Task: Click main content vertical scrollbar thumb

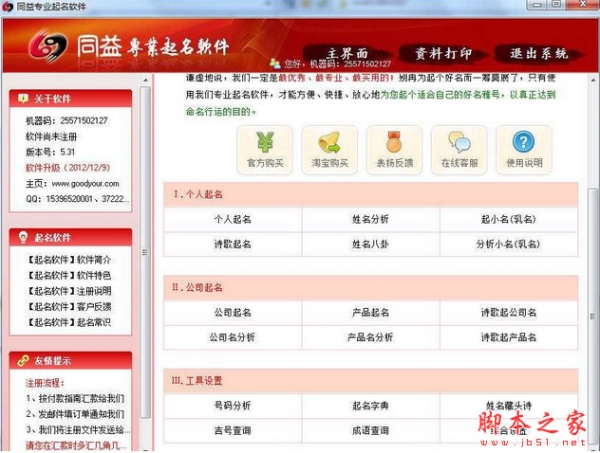Action: click(x=593, y=317)
